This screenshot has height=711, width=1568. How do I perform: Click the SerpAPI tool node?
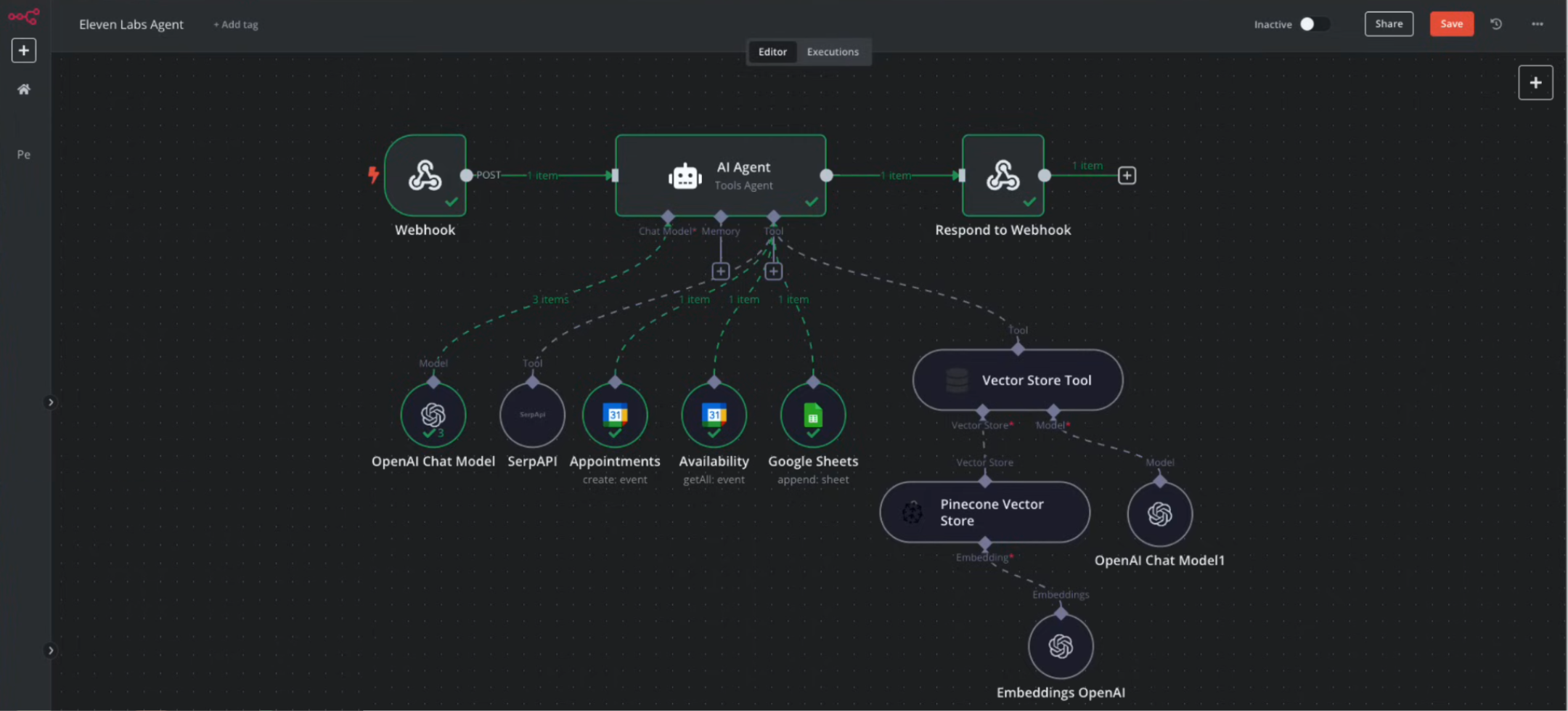coord(532,415)
